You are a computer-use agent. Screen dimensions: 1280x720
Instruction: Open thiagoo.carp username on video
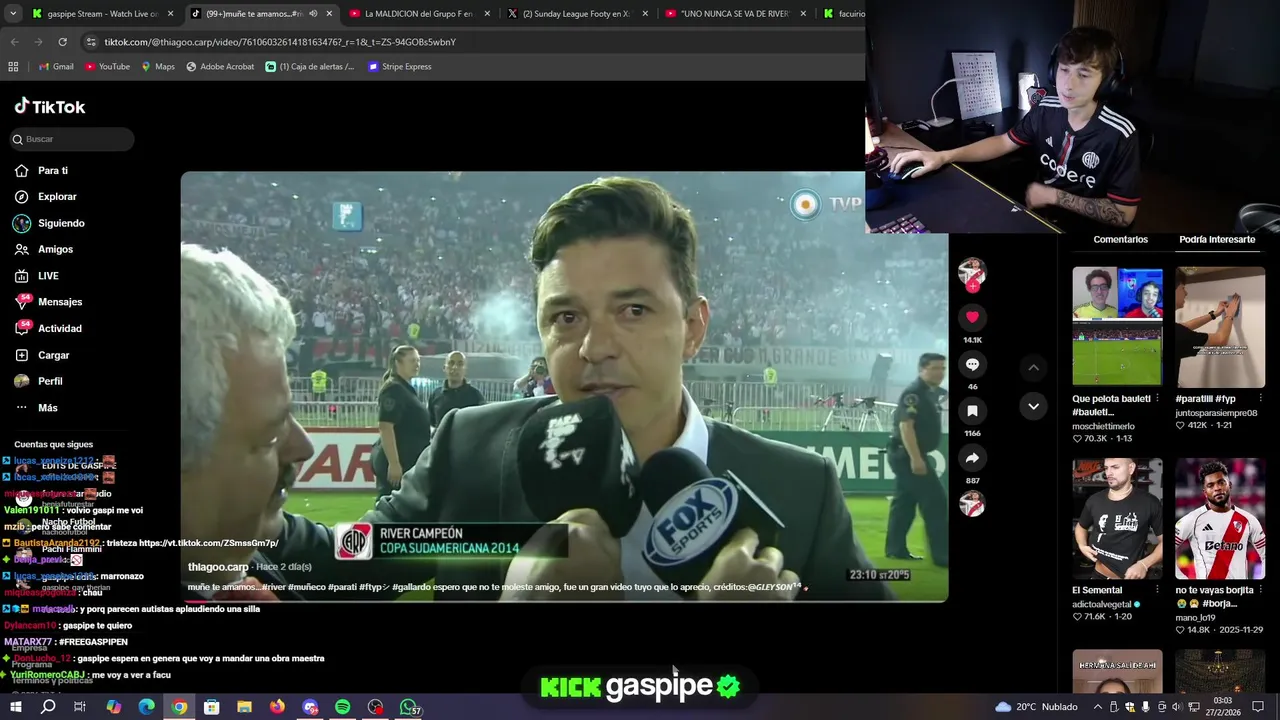[x=218, y=567]
